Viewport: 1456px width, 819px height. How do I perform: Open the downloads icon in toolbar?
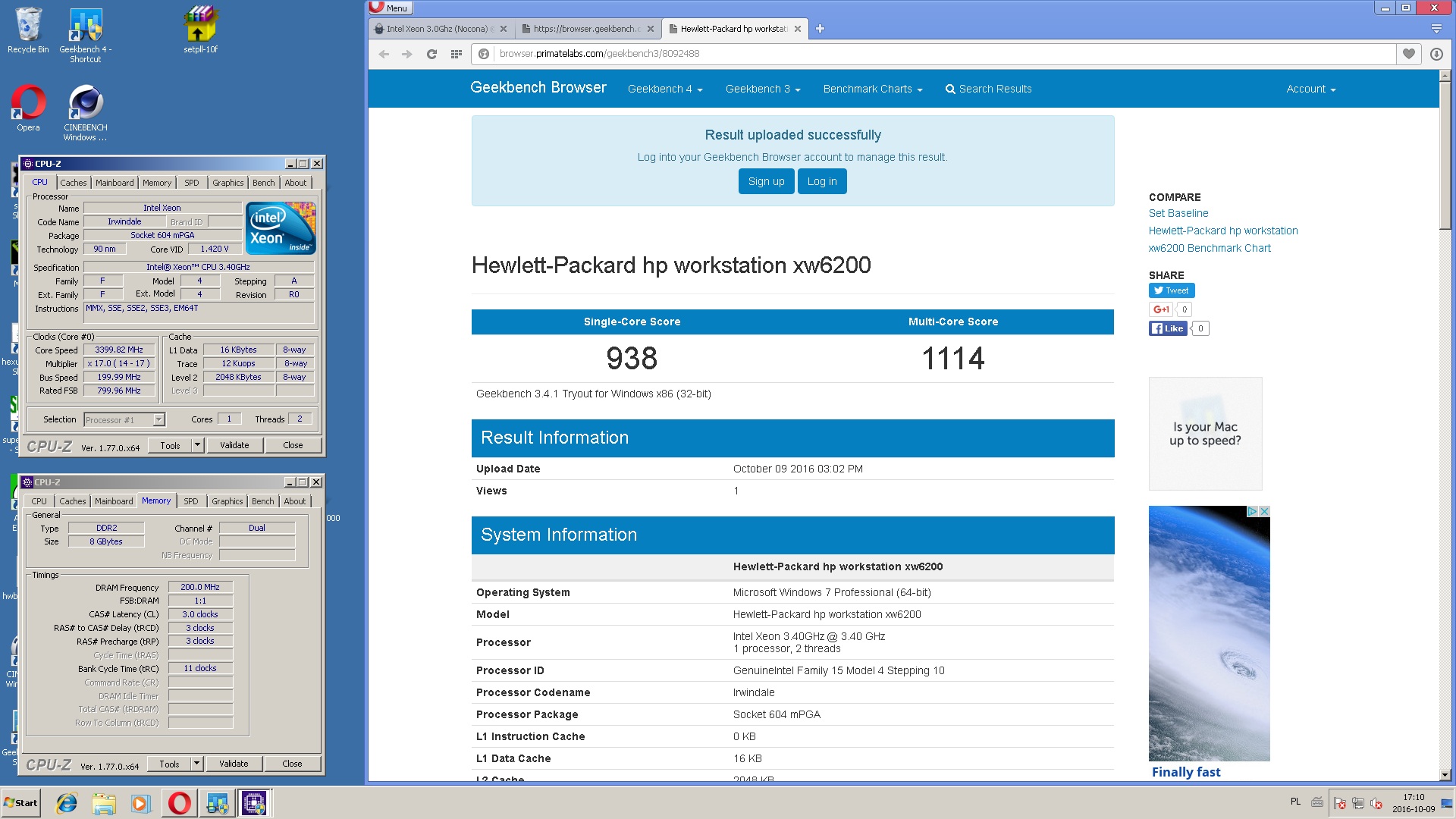click(x=1436, y=54)
